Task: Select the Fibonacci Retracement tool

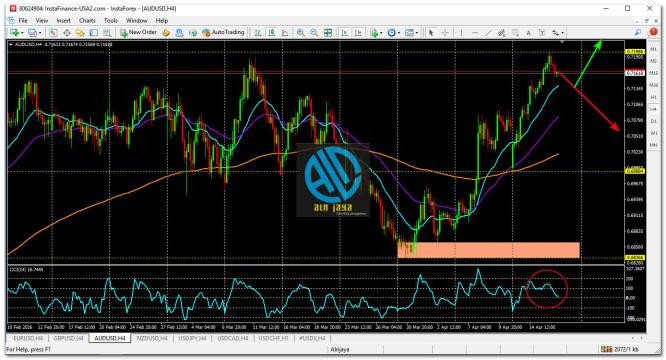Action: point(515,33)
